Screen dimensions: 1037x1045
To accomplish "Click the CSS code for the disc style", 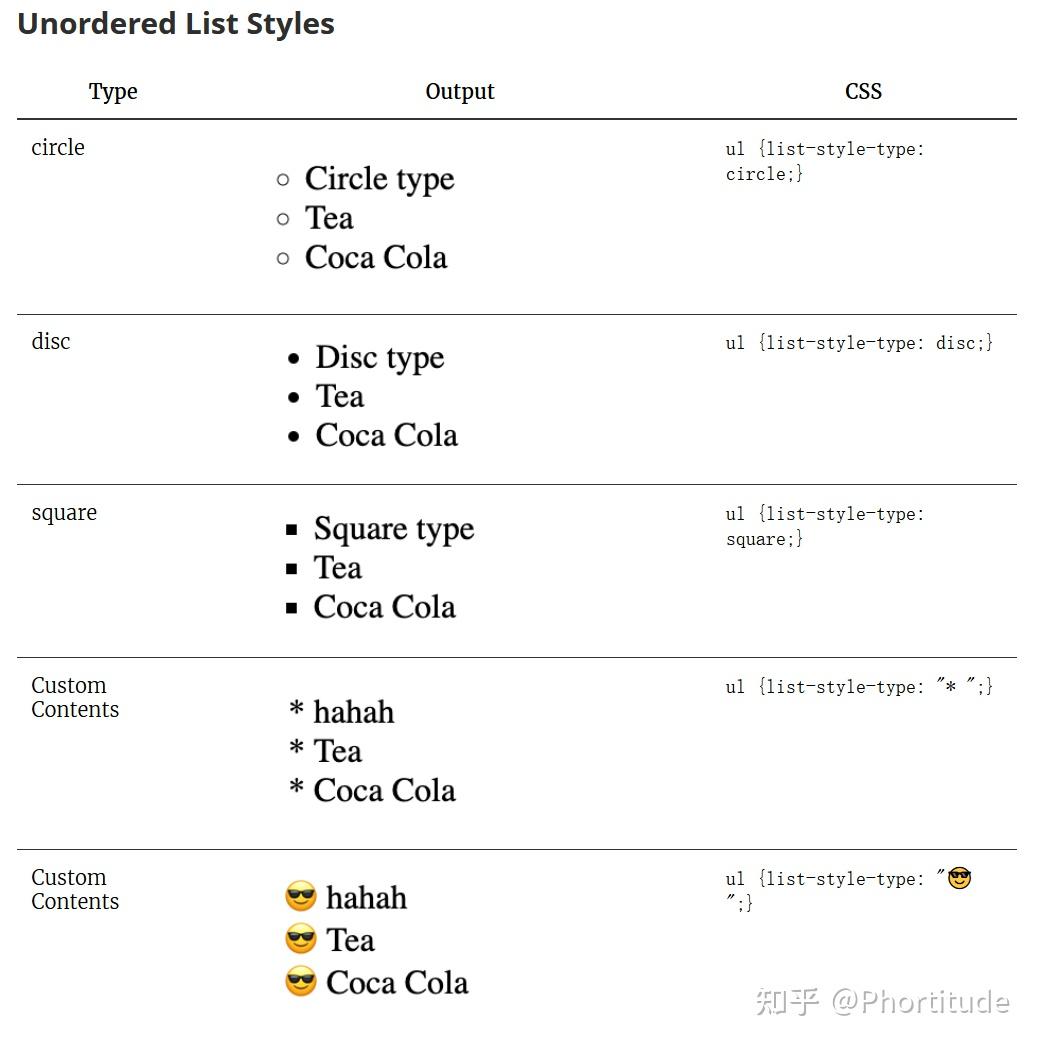I will (859, 343).
